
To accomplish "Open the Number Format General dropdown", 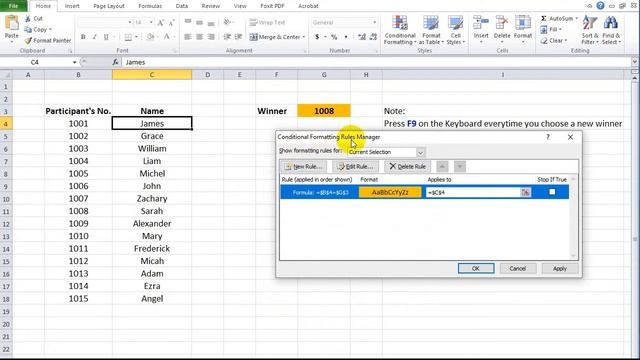I will coord(374,22).
